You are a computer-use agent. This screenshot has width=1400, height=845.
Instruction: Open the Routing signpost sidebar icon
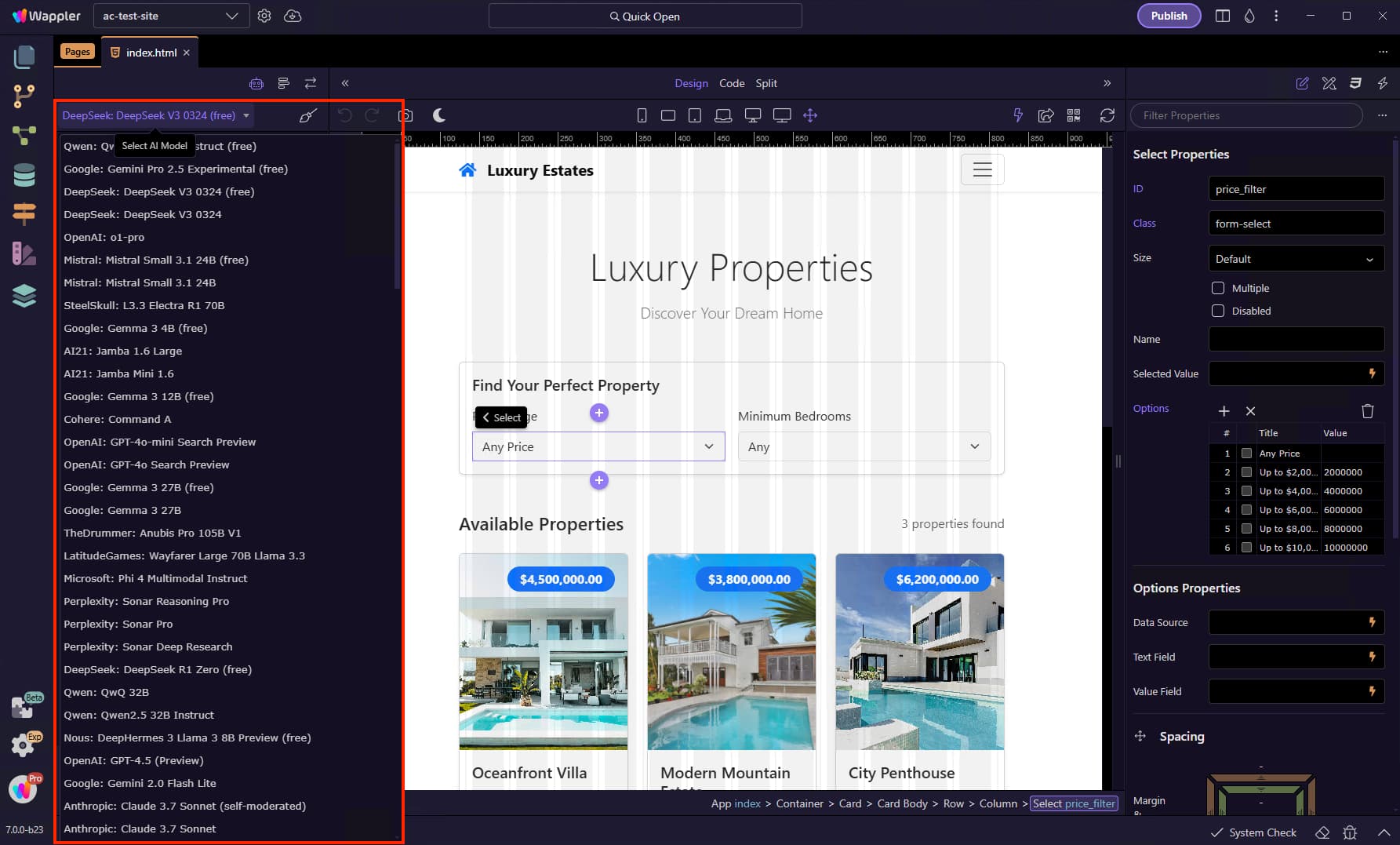[x=24, y=213]
